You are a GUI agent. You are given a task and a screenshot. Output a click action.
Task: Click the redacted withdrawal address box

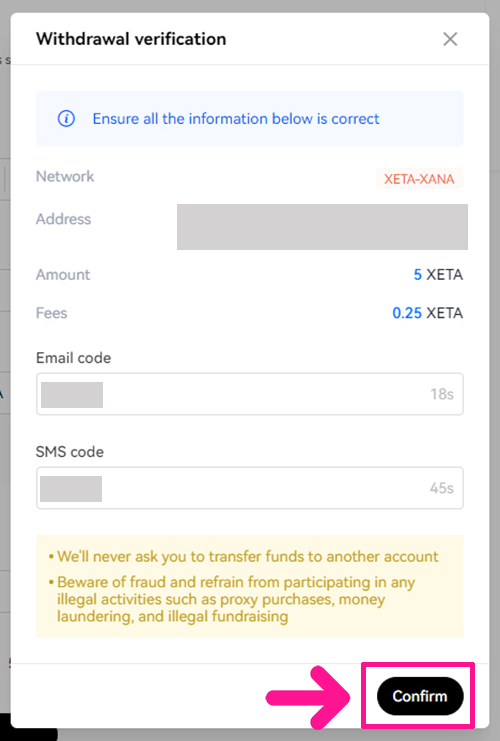tap(322, 227)
